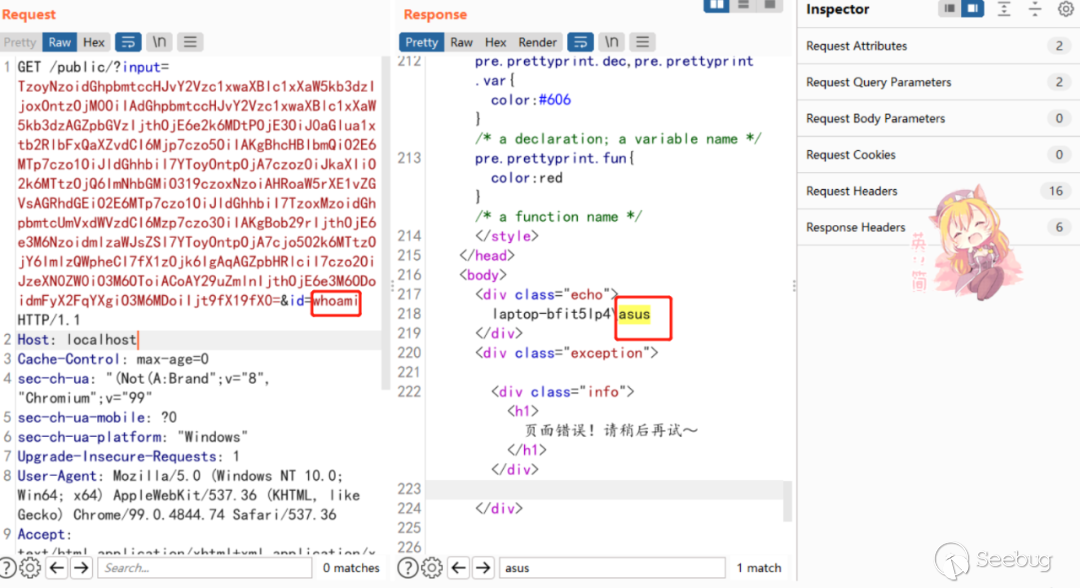This screenshot has width=1080, height=588.
Task: Toggle Inspector docked-right layout button
Action: pyautogui.click(x=972, y=9)
